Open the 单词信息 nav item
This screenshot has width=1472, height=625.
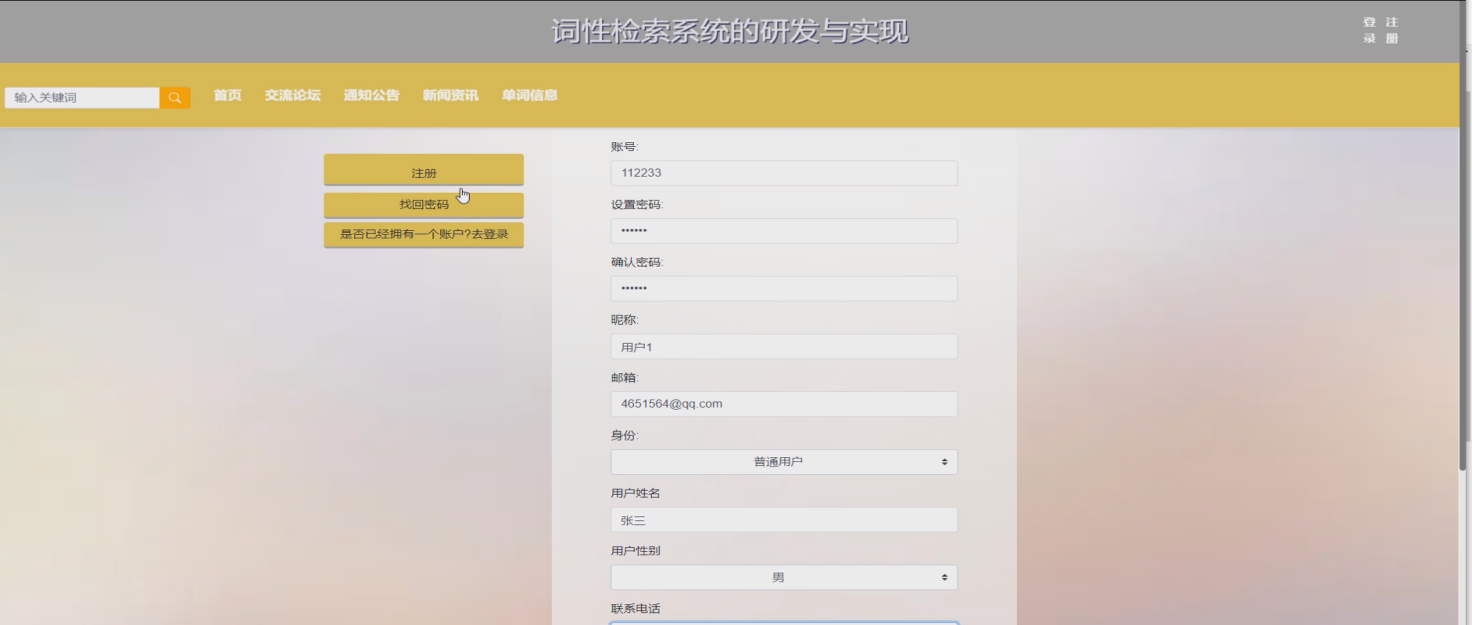click(x=529, y=95)
